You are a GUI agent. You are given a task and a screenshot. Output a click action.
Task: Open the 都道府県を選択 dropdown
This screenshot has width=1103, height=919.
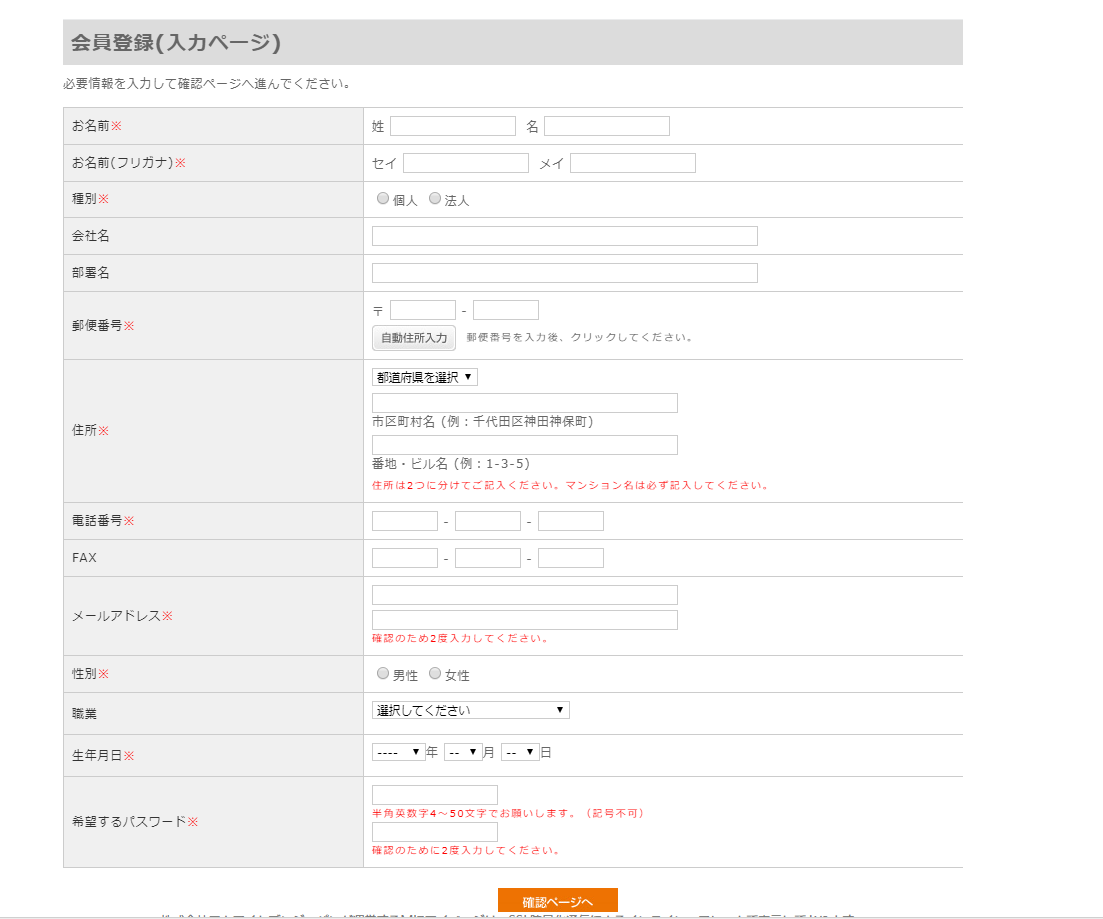click(x=425, y=377)
